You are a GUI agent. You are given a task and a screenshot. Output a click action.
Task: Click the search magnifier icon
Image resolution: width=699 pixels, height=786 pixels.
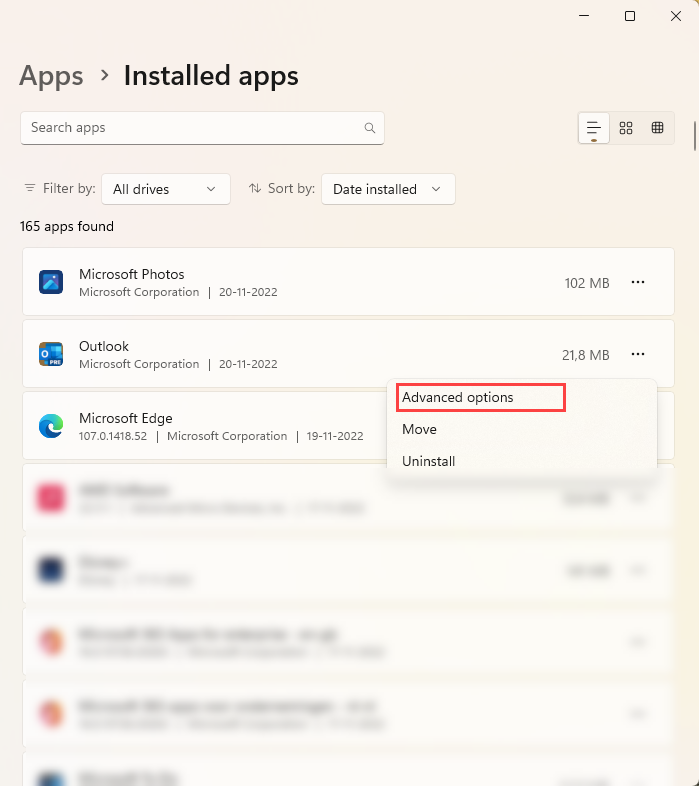click(x=370, y=128)
